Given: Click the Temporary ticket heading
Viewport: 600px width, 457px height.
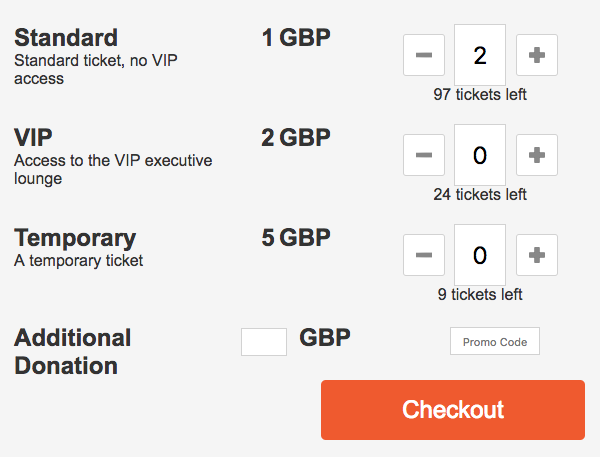Looking at the screenshot, I should (75, 238).
